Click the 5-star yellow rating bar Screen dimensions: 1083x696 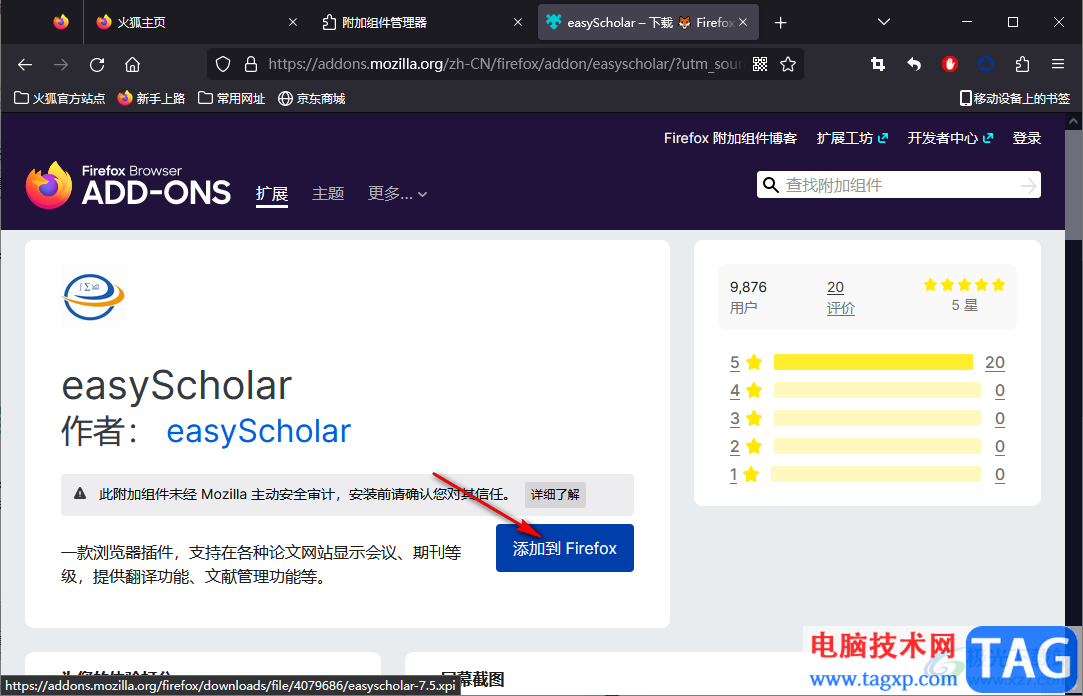873,362
